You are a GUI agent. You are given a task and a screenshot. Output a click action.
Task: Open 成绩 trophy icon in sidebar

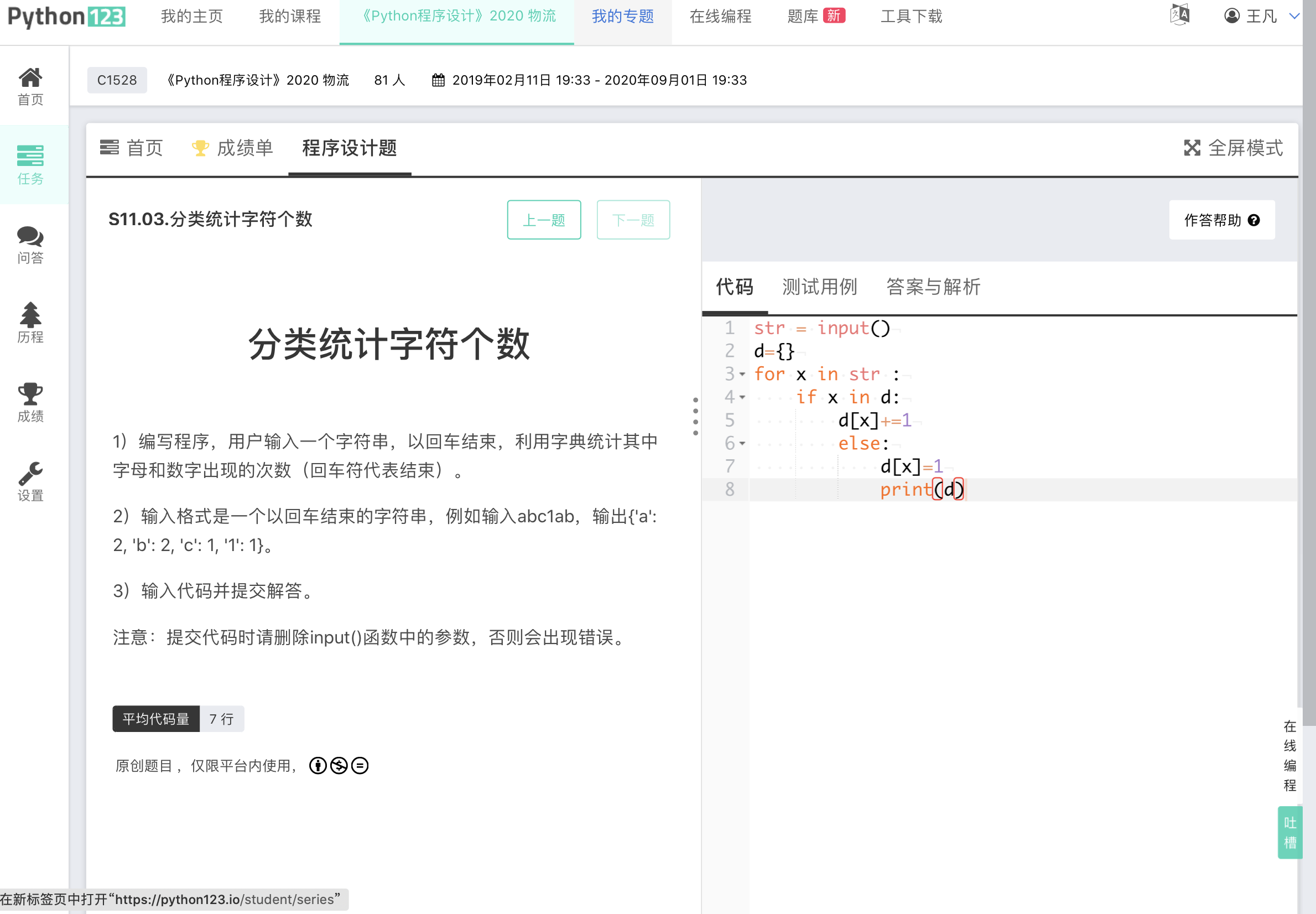(30, 394)
